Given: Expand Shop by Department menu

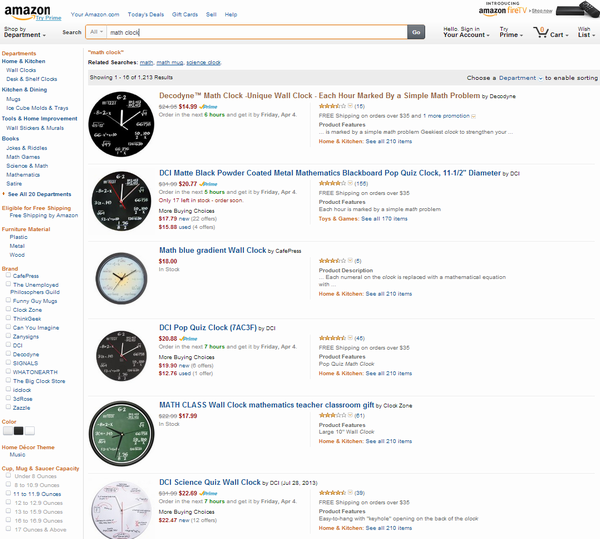Looking at the screenshot, I should 24,32.
